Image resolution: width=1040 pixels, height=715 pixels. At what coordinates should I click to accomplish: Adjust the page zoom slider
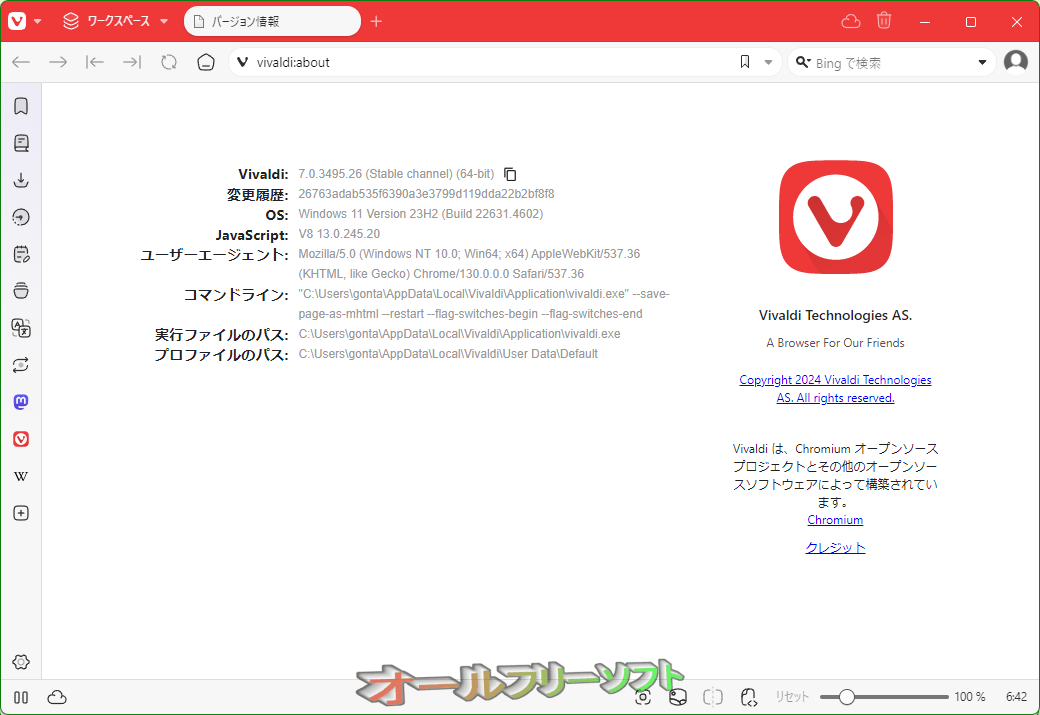[x=846, y=696]
